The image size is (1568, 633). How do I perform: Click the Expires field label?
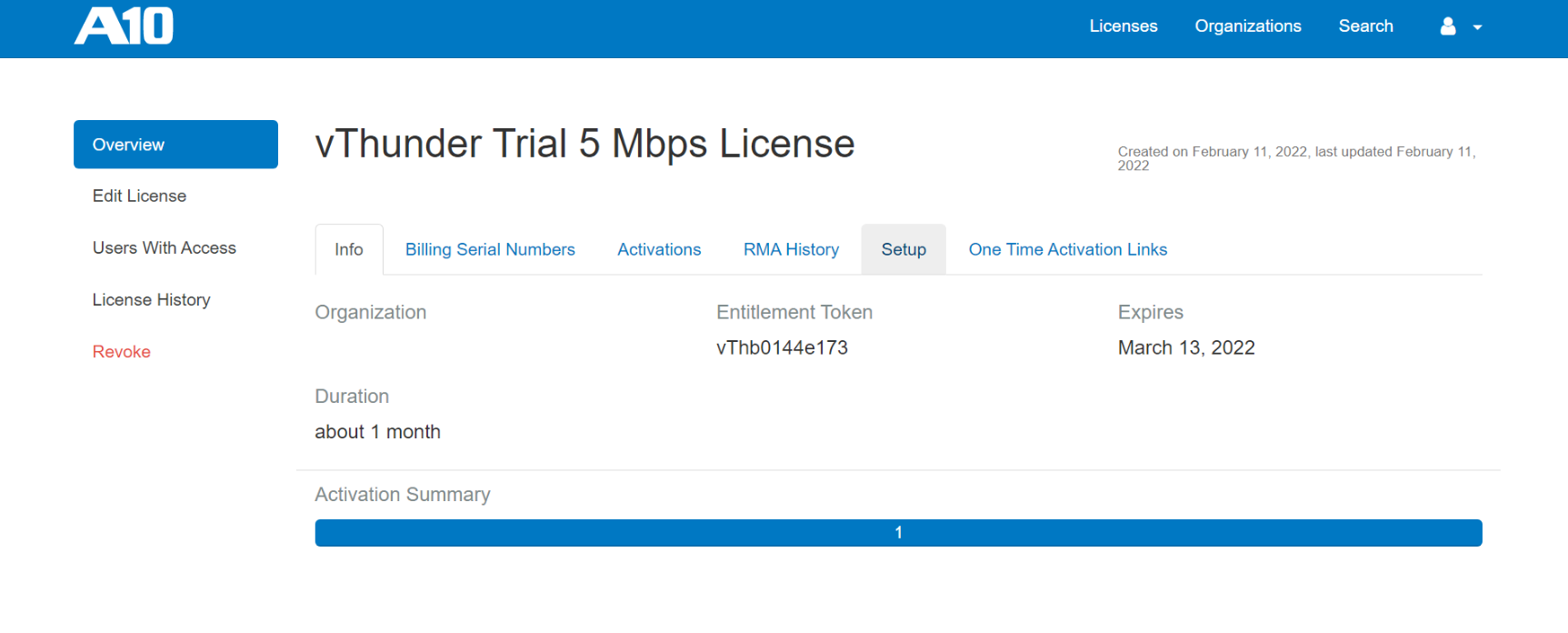click(x=1151, y=312)
